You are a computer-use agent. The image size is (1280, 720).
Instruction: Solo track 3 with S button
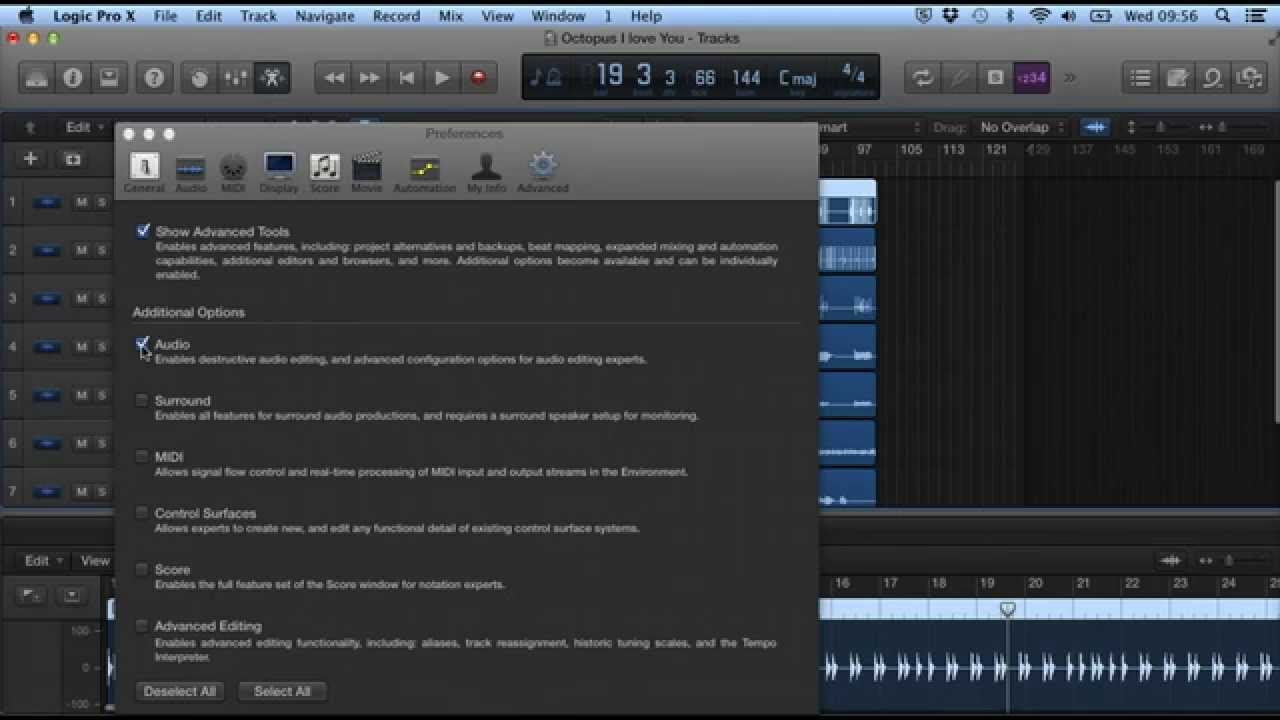(101, 298)
